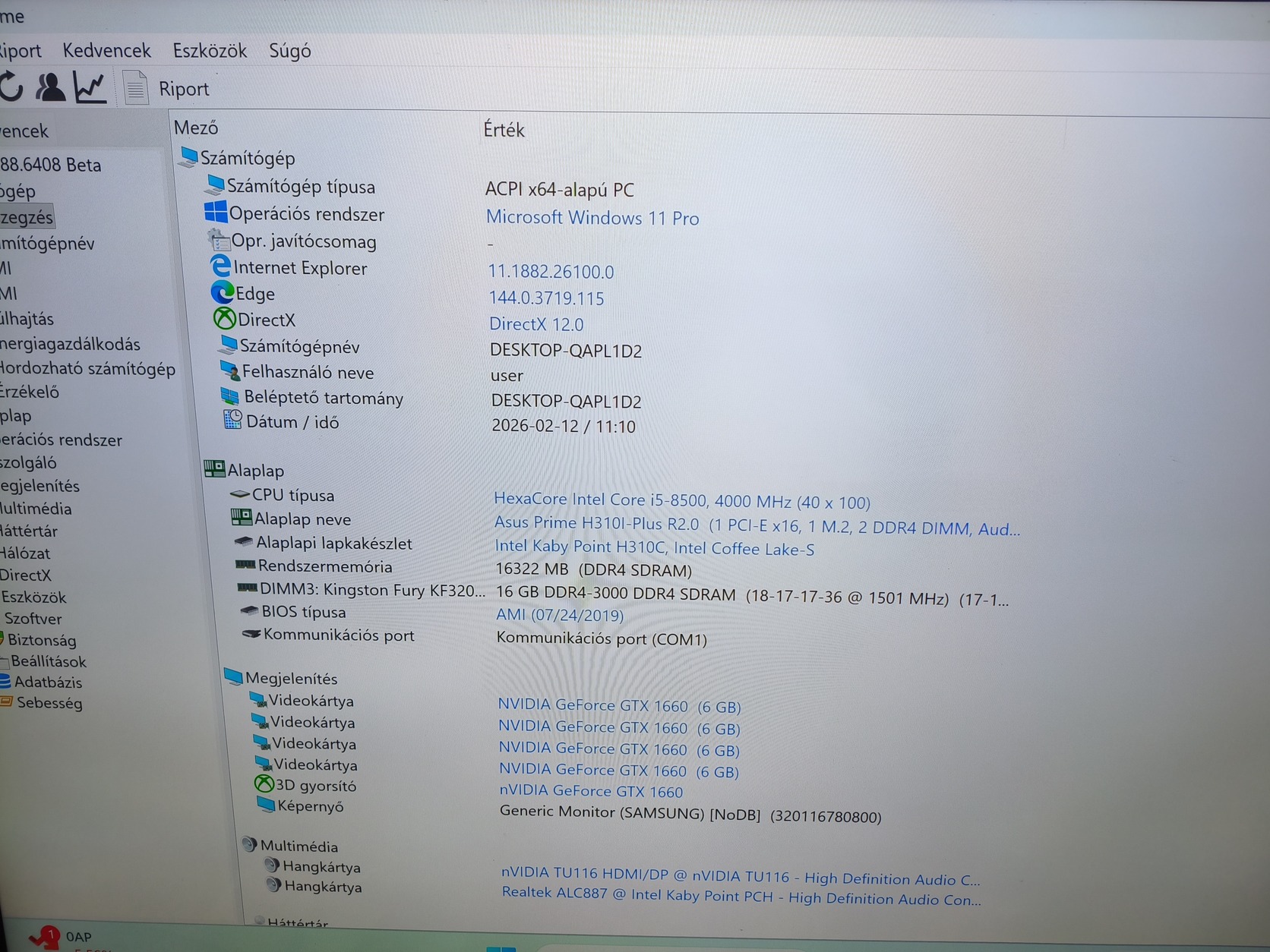Click the Megjelenítés group monitor icon

pos(233,676)
